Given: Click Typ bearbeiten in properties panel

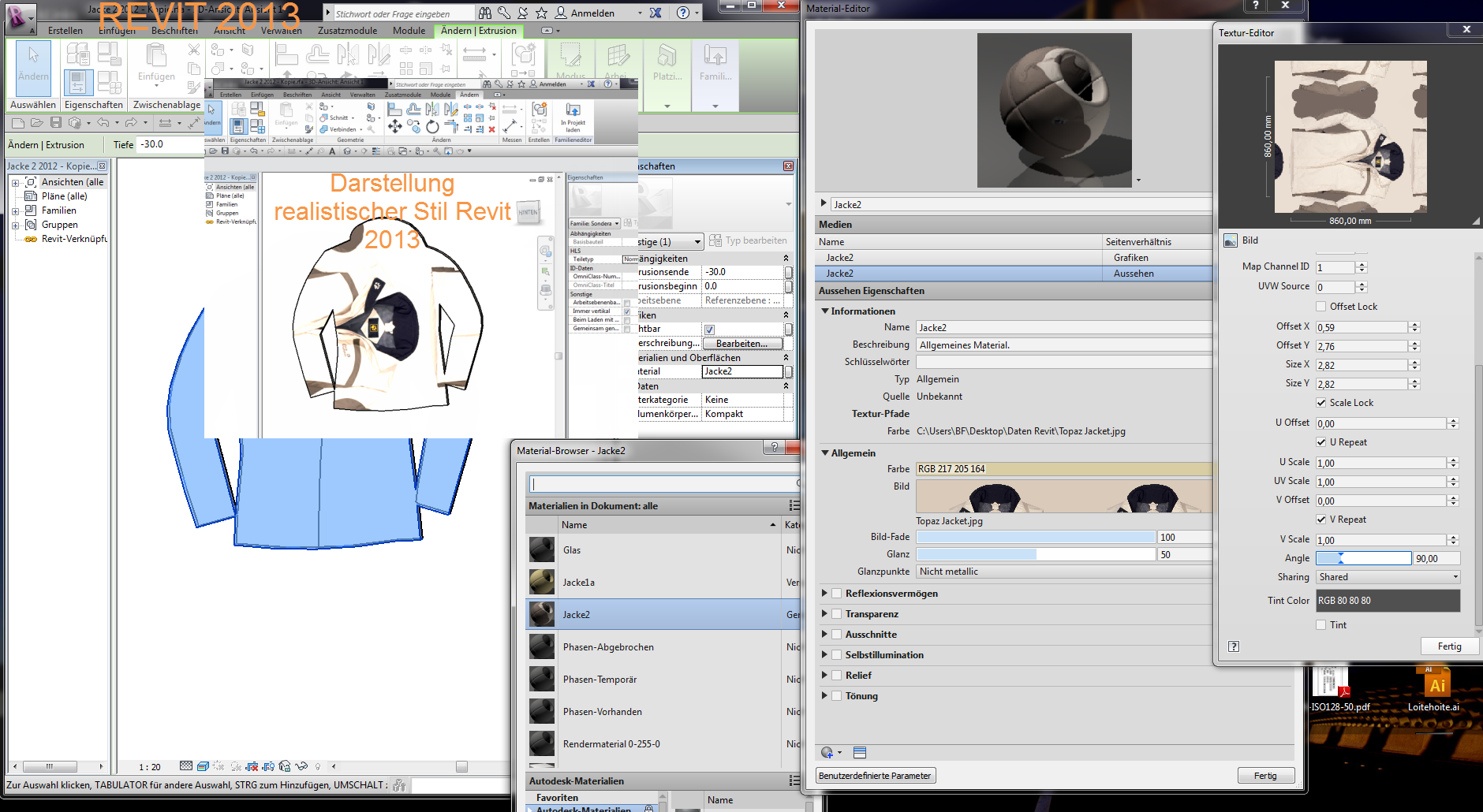Looking at the screenshot, I should pos(748,240).
